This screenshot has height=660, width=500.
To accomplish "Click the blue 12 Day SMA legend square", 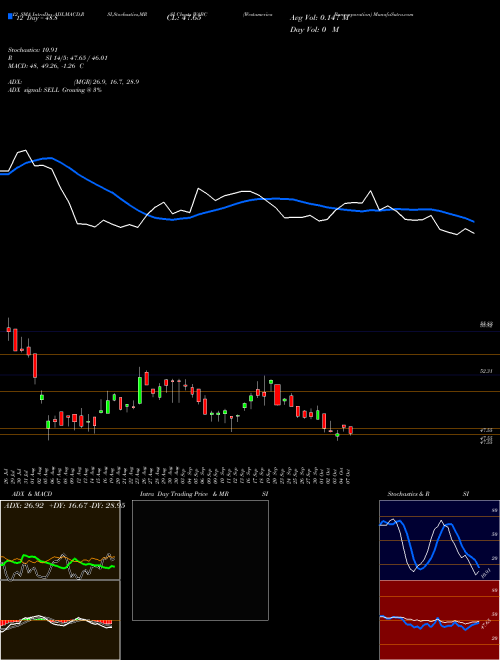I will pos(10,16).
